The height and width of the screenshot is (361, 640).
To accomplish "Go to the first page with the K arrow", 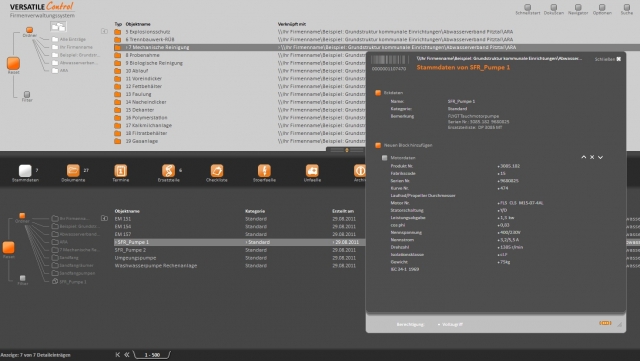I will click(118, 354).
